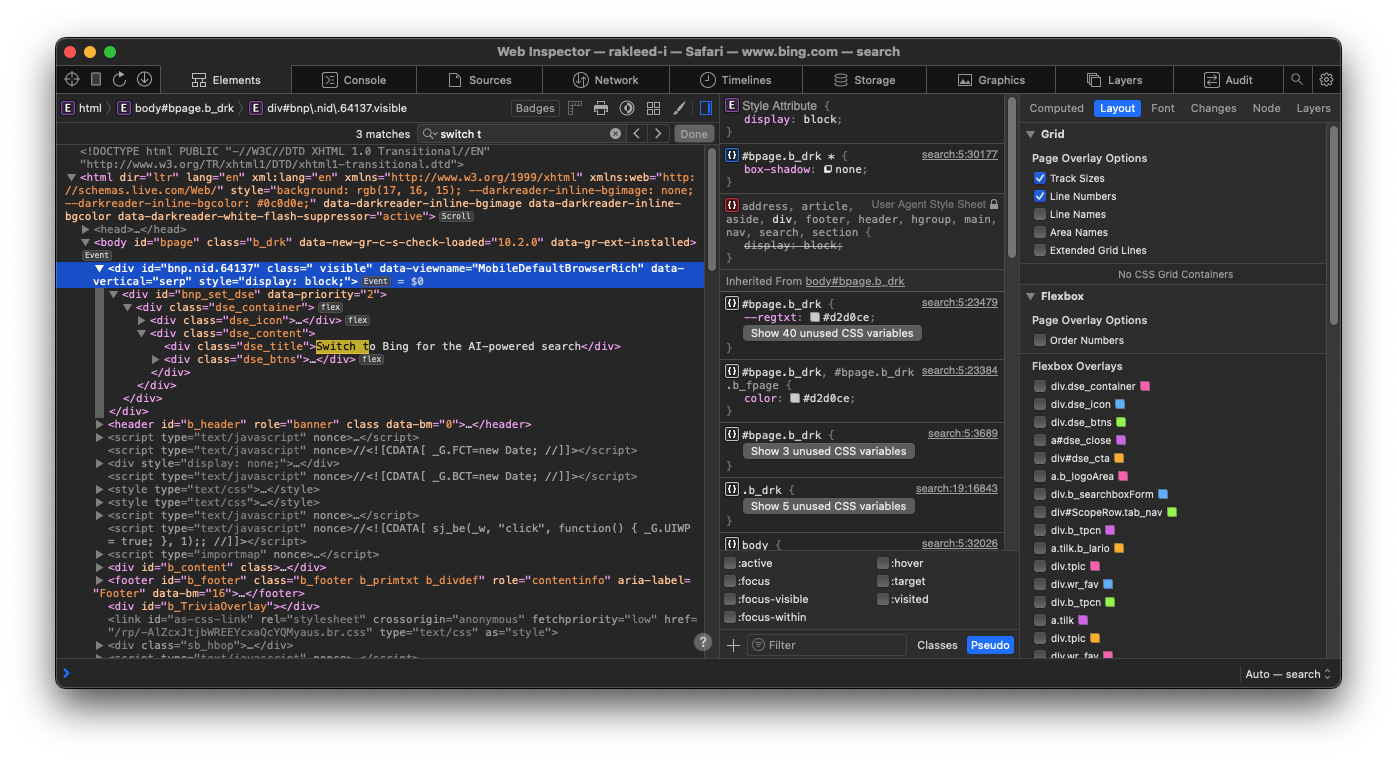Go to the previous search match arrow
The width and height of the screenshot is (1397, 762).
(x=637, y=133)
